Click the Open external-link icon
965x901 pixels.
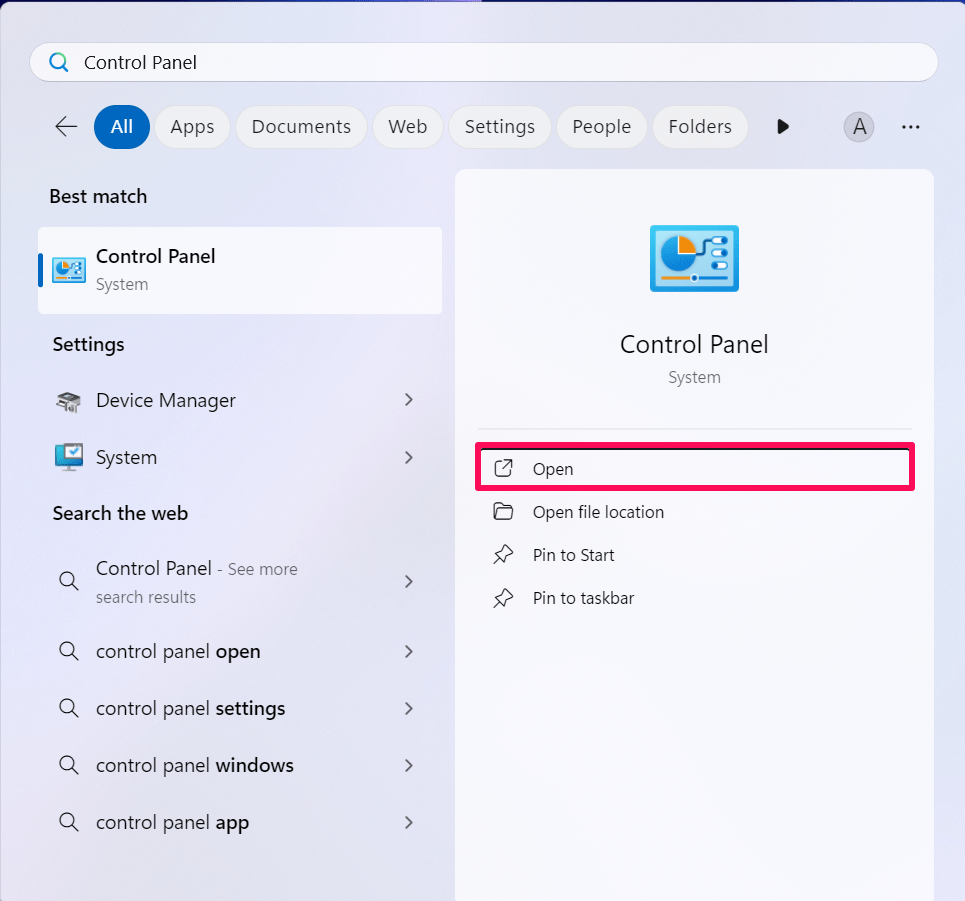pos(503,468)
